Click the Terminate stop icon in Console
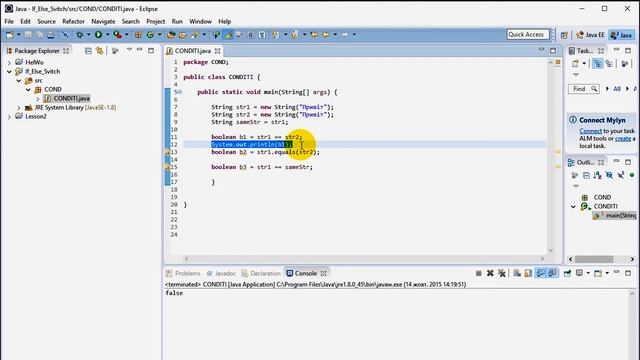The width and height of the screenshot is (640, 360). tap(478, 273)
